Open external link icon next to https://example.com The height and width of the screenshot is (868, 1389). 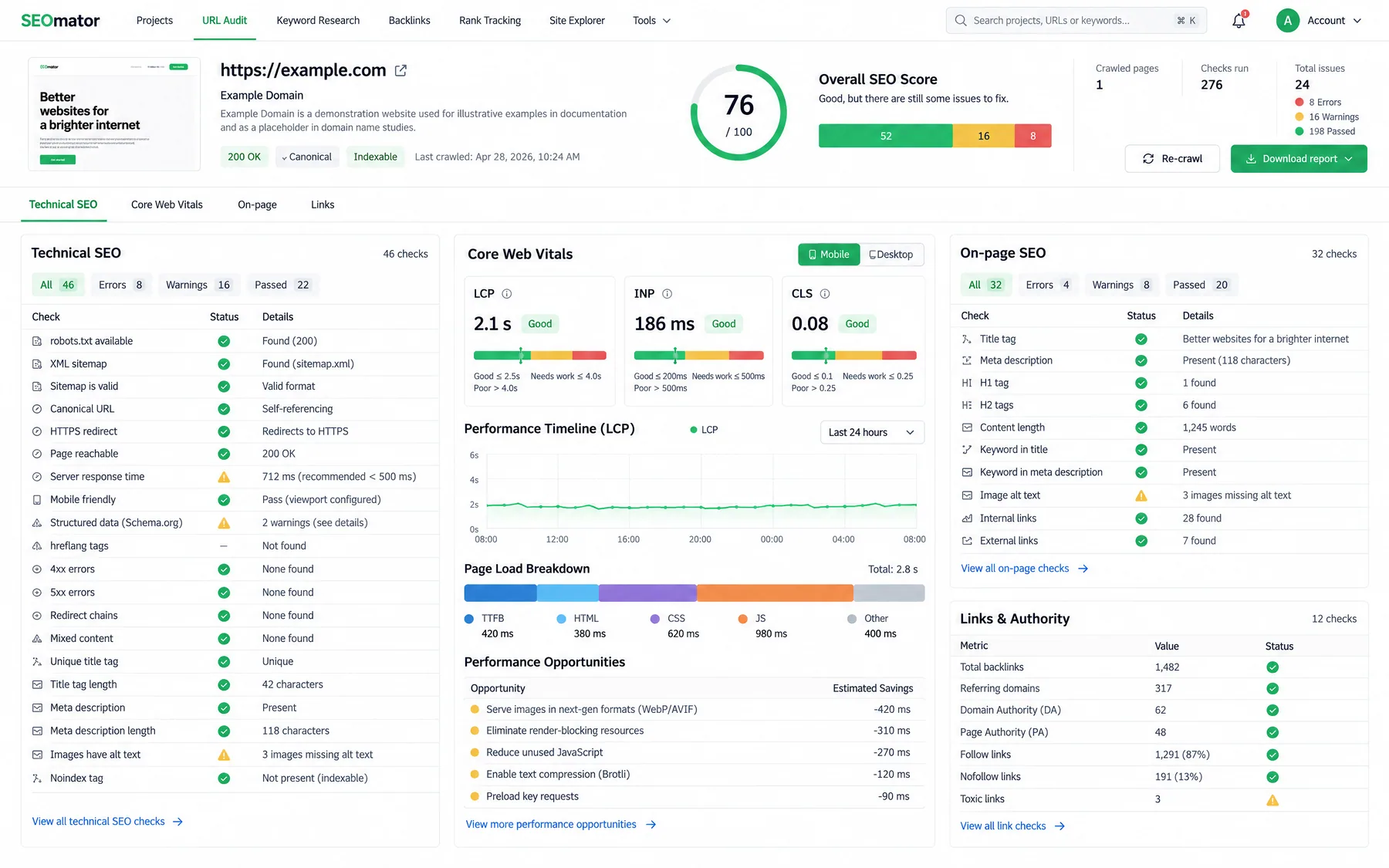(400, 70)
